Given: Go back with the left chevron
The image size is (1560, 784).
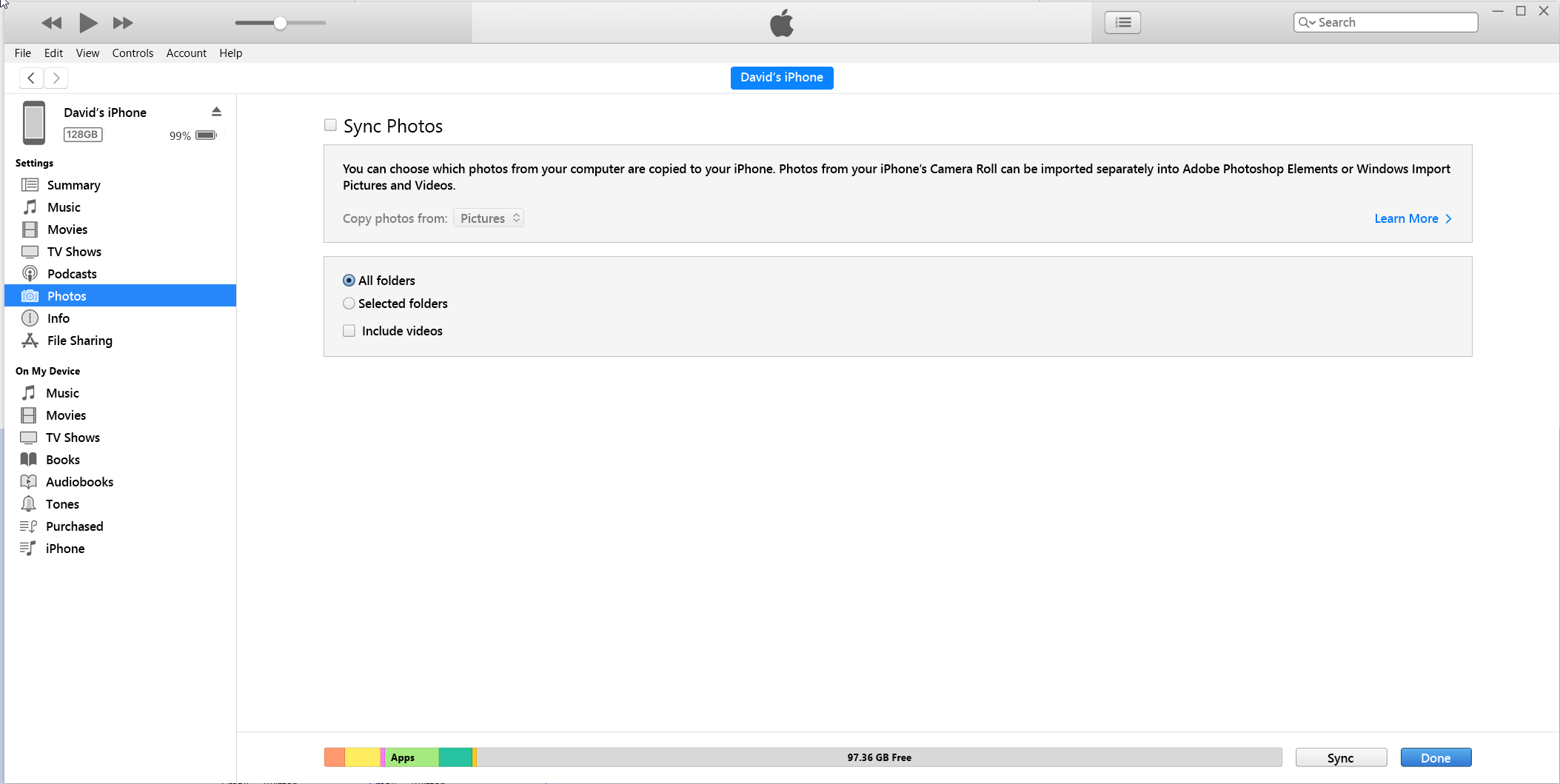Looking at the screenshot, I should click(x=31, y=78).
